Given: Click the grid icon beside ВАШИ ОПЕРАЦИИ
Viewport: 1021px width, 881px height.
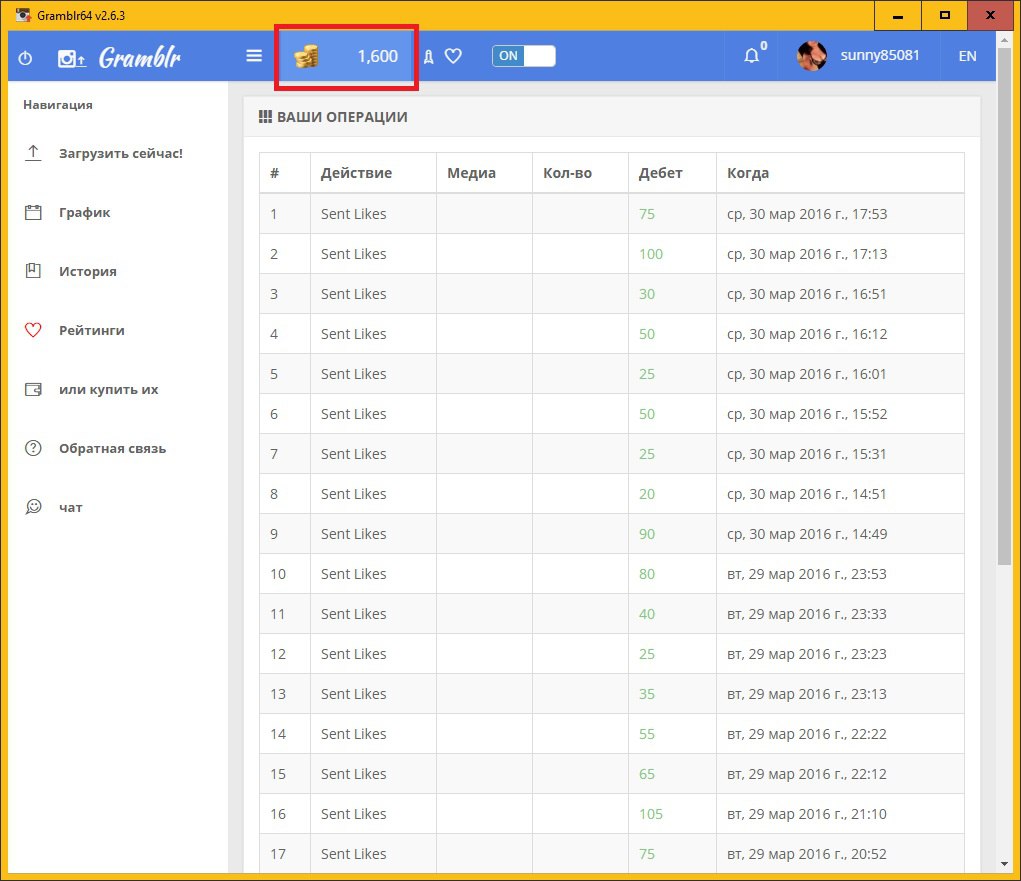Looking at the screenshot, I should [265, 117].
